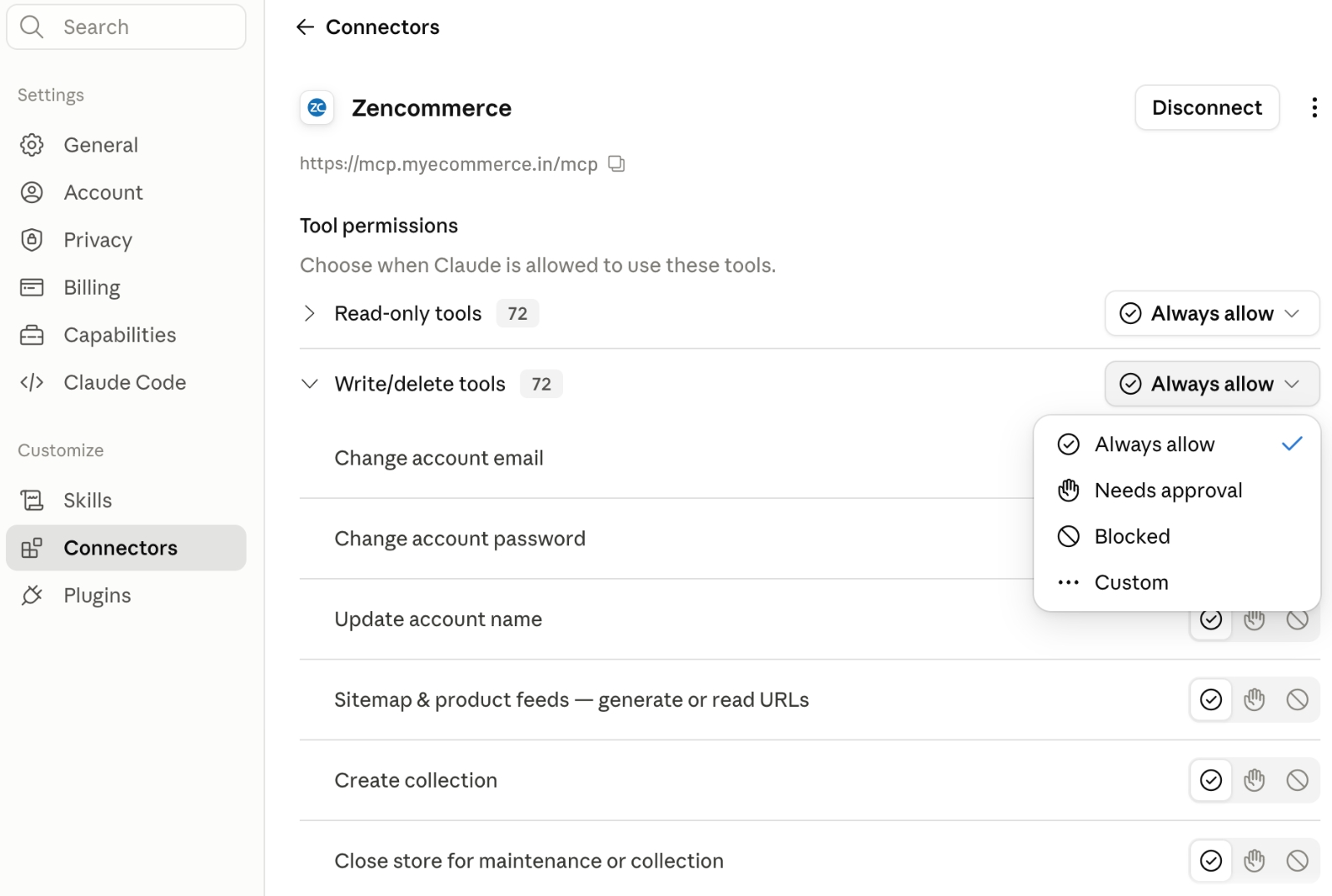Viewport: 1332px width, 896px height.
Task: Open the three-dot more options menu
Action: pos(1314,107)
